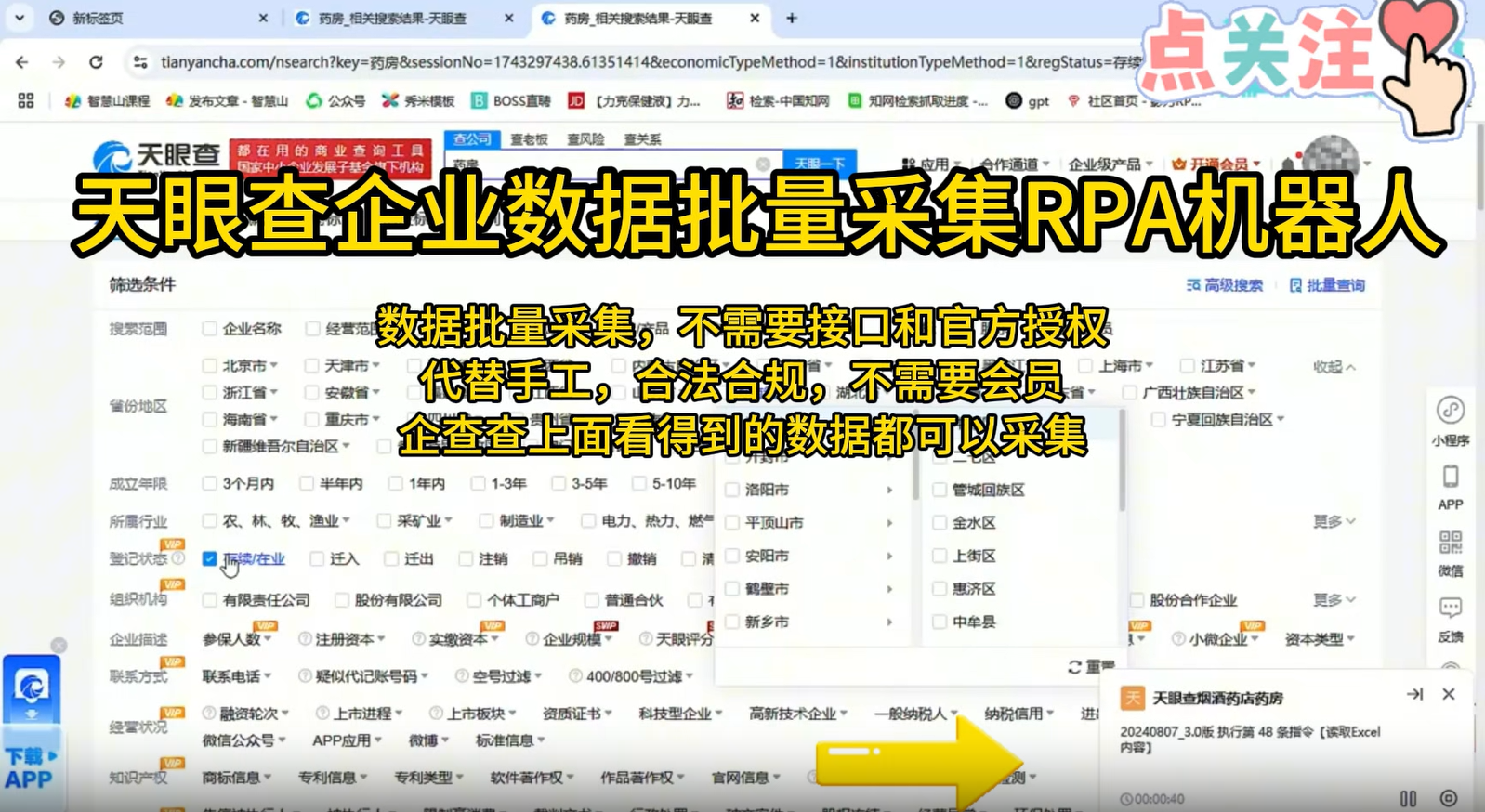Check the 洛阳市 city checkbox
The image size is (1485, 812).
732,489
